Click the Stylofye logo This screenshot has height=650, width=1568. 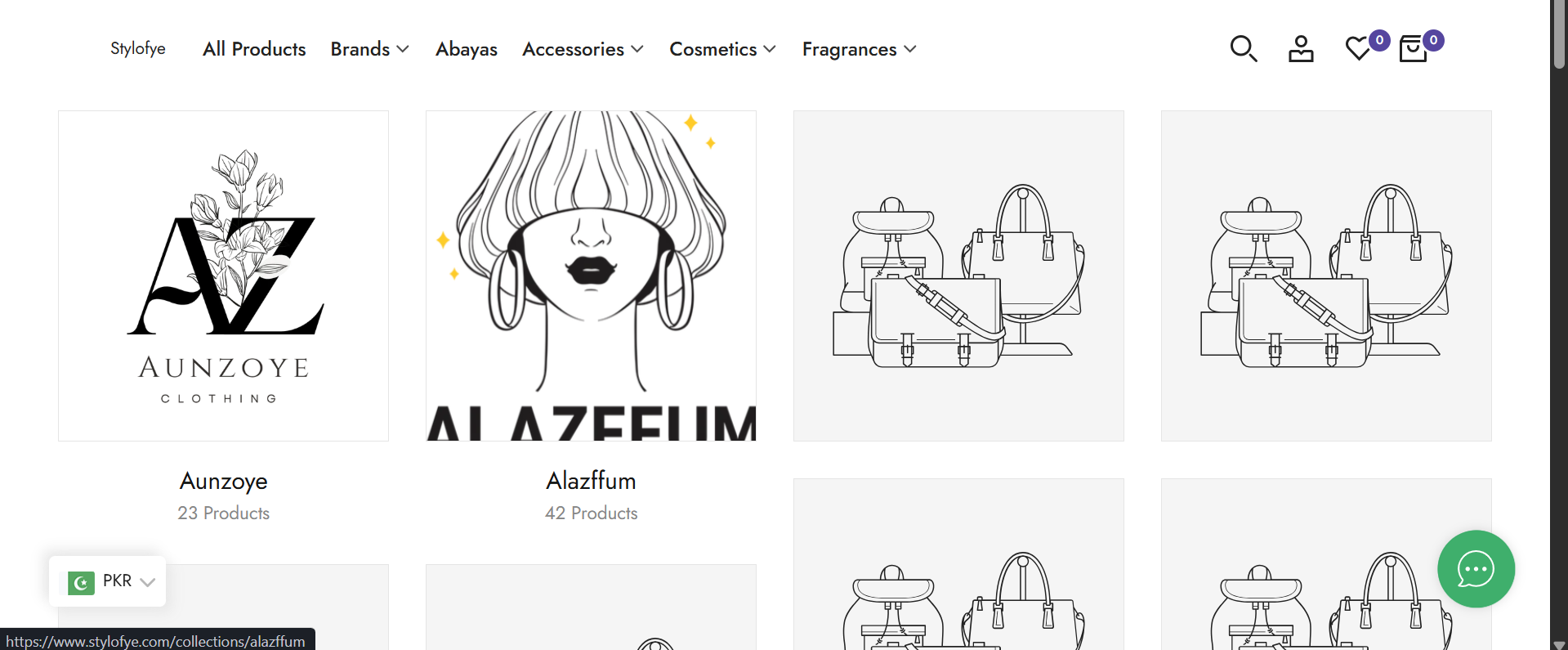click(138, 48)
